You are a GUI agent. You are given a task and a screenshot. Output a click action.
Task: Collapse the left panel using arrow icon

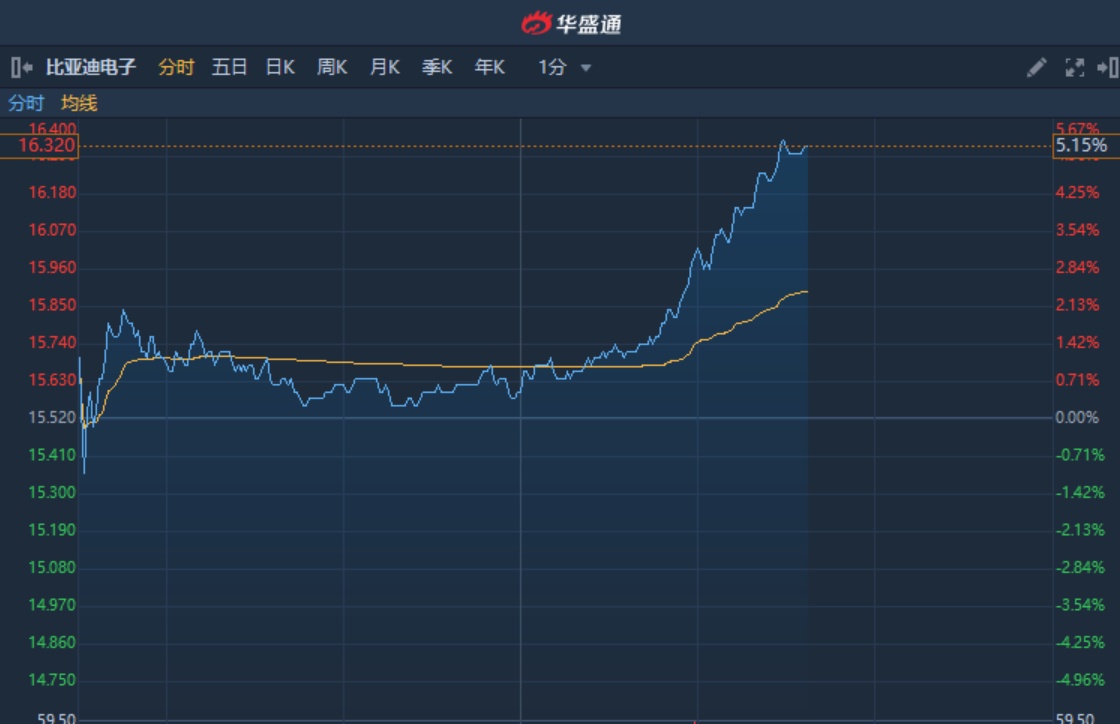(x=21, y=68)
